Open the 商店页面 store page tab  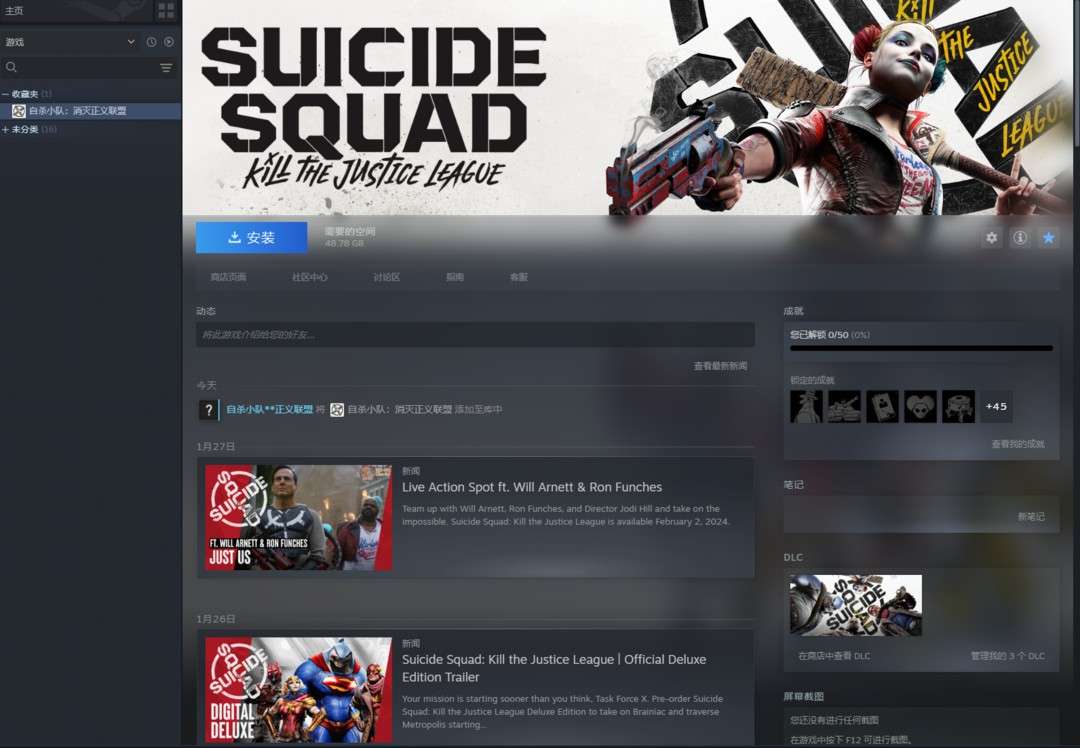[228, 277]
